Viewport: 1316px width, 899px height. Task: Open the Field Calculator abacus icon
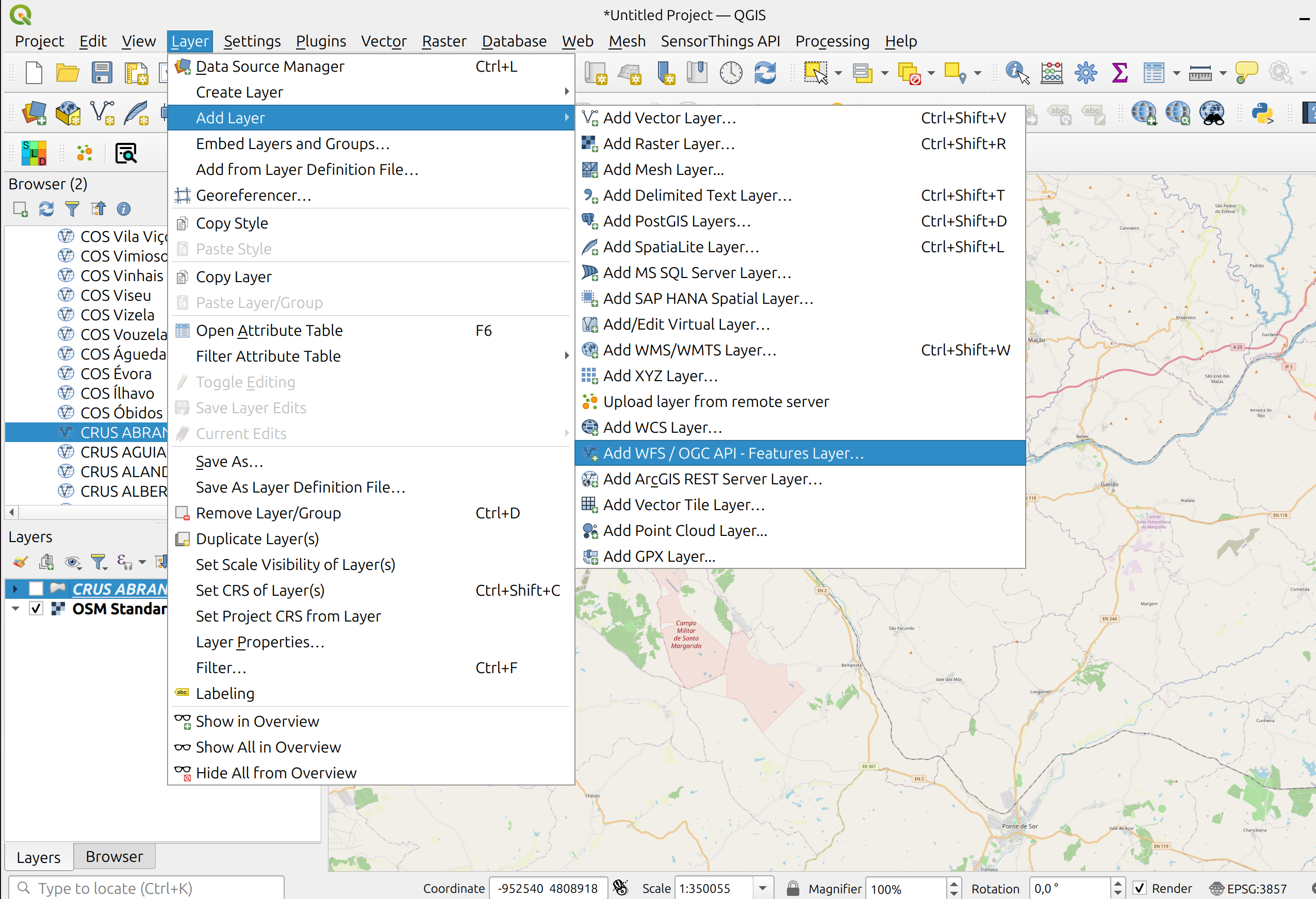[x=1051, y=73]
